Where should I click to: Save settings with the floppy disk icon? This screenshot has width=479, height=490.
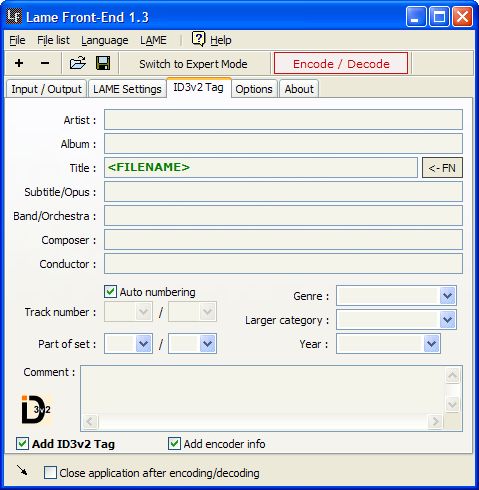coord(103,63)
